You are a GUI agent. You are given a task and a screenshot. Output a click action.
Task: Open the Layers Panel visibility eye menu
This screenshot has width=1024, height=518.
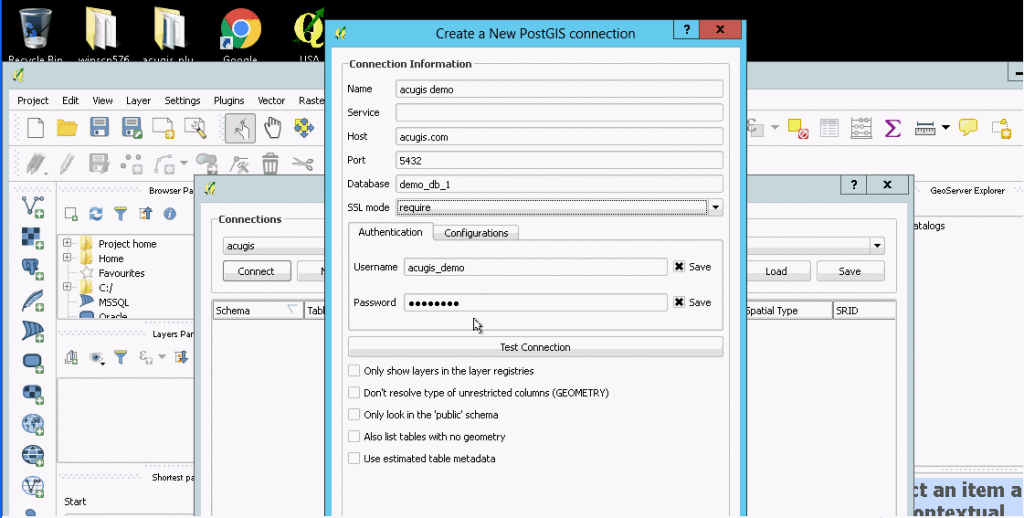tap(97, 357)
